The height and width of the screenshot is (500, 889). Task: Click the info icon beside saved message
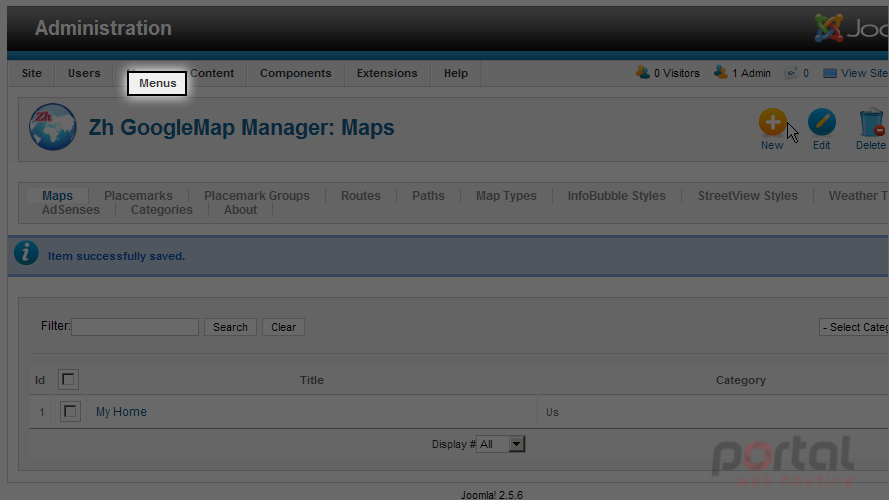(26, 253)
